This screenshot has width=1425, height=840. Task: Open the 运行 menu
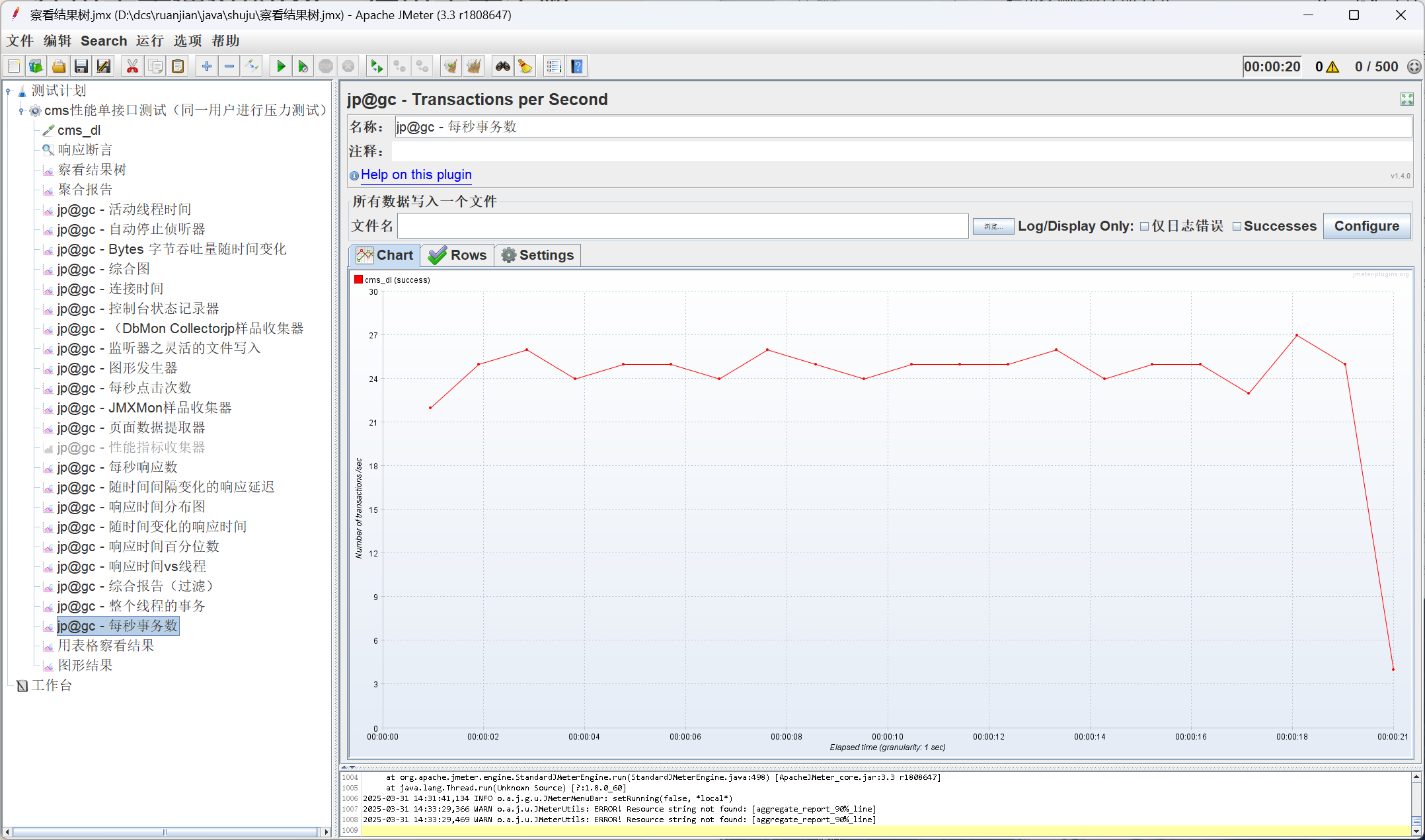pyautogui.click(x=149, y=41)
